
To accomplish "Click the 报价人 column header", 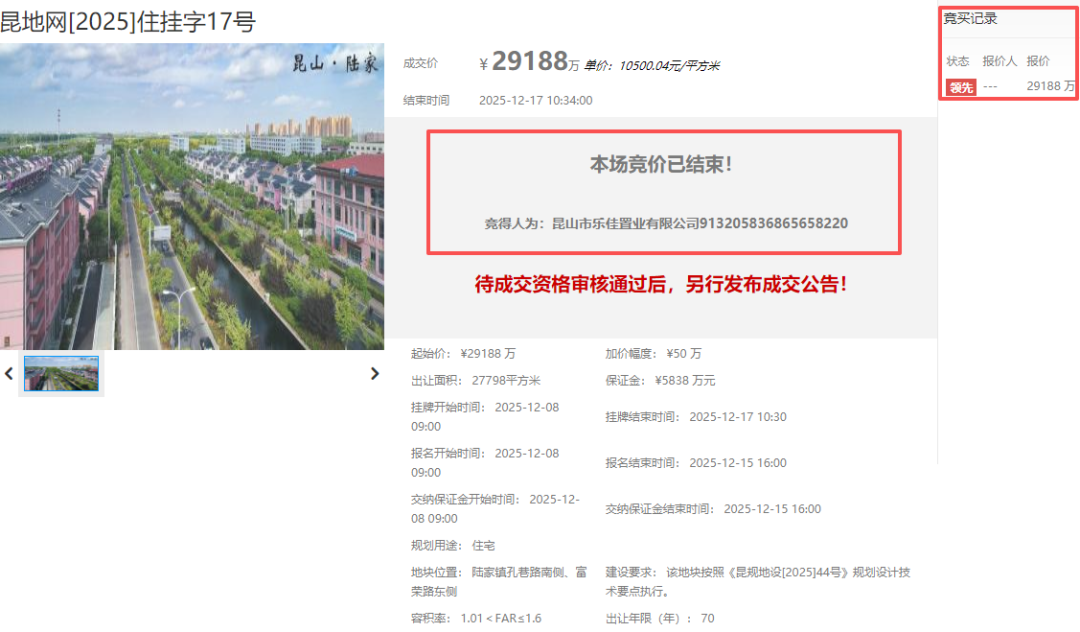I will coord(999,61).
